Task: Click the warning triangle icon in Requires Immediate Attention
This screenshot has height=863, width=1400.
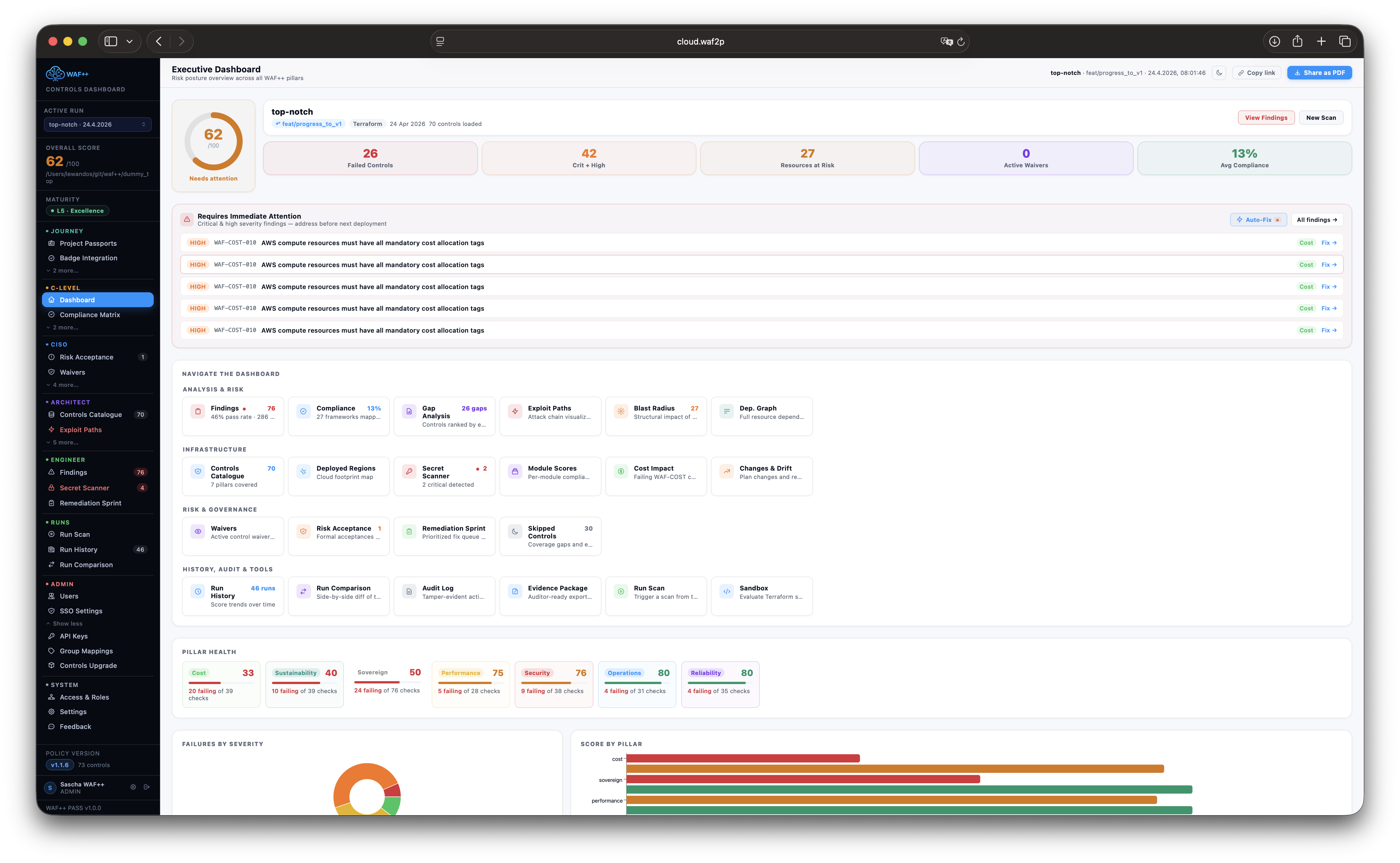Action: [x=187, y=219]
